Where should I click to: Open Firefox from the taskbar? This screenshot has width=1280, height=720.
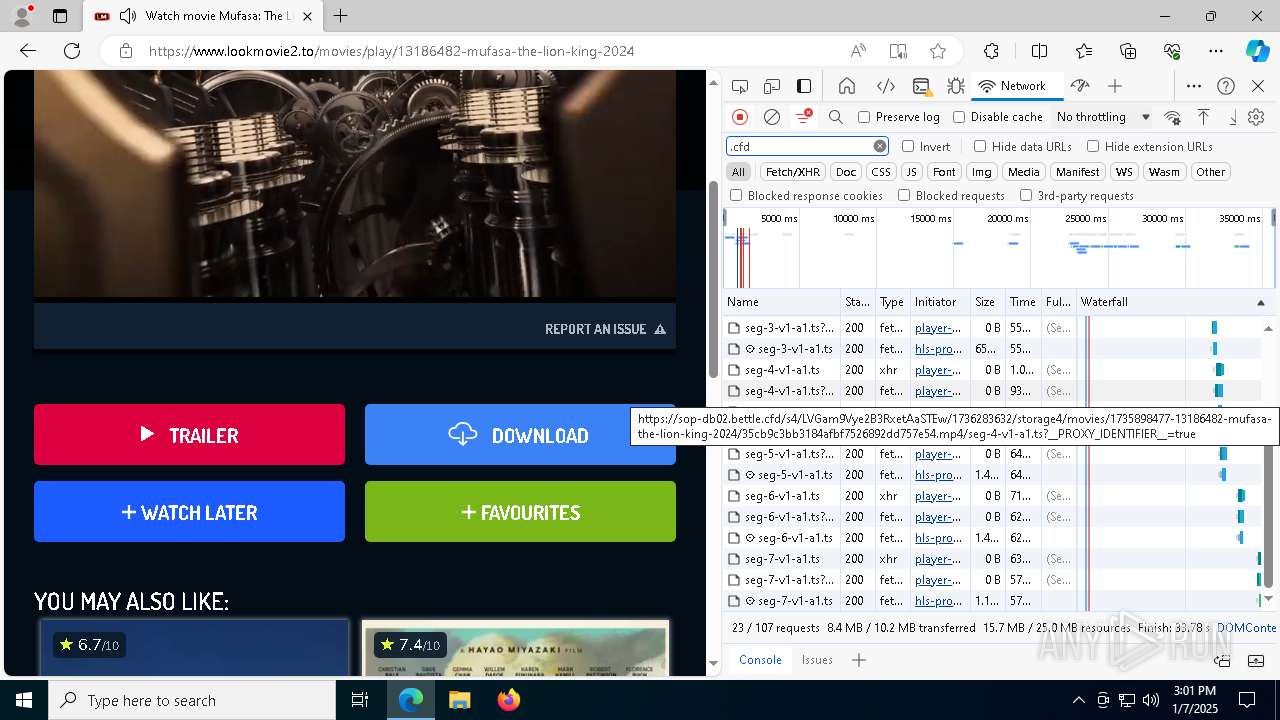509,700
